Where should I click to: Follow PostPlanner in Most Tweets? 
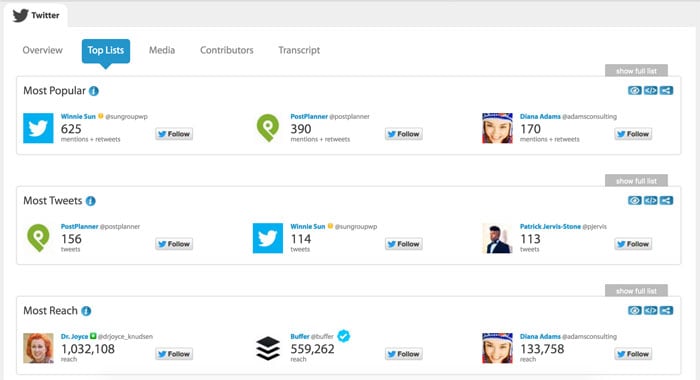(174, 244)
